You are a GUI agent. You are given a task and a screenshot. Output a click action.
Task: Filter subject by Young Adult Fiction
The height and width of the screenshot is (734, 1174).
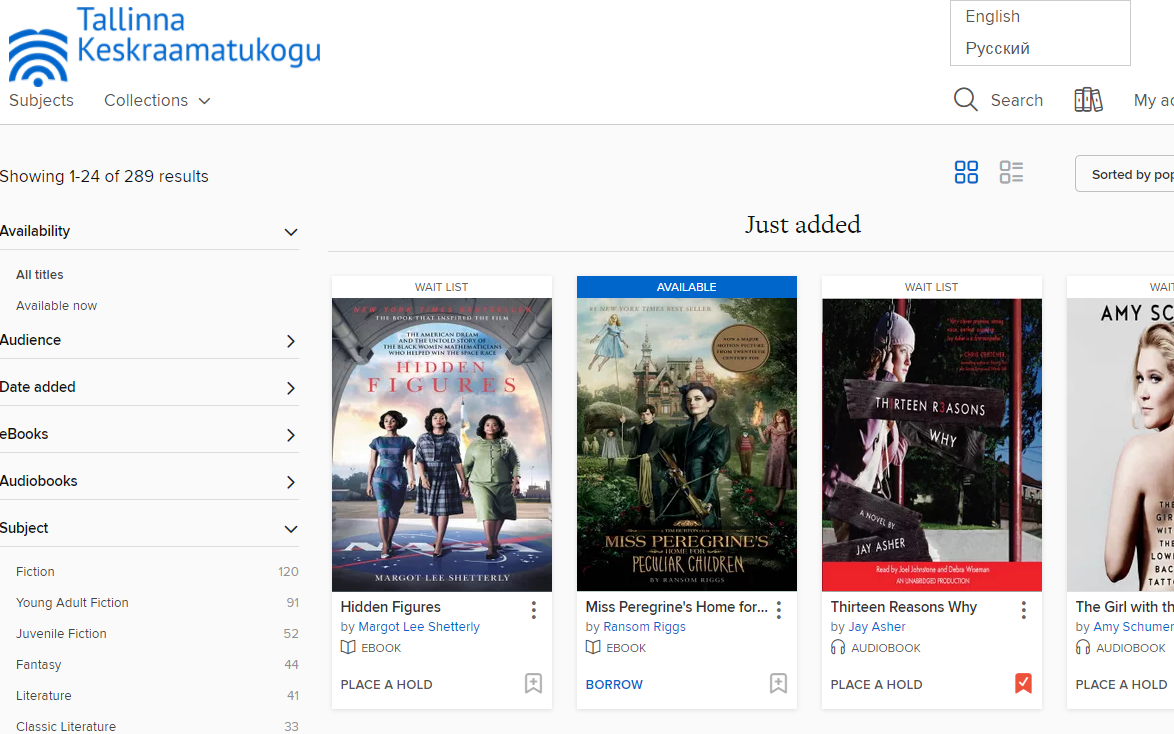tap(72, 603)
